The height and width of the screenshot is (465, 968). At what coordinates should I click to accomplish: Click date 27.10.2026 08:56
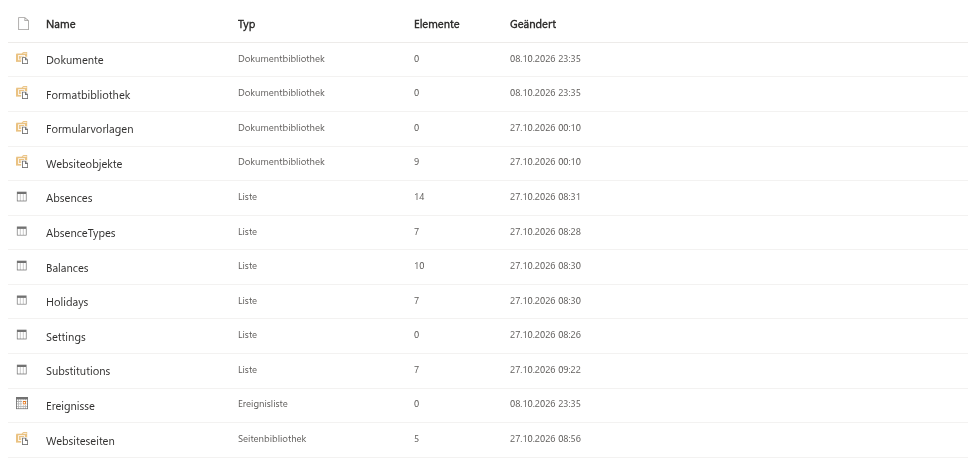point(545,438)
